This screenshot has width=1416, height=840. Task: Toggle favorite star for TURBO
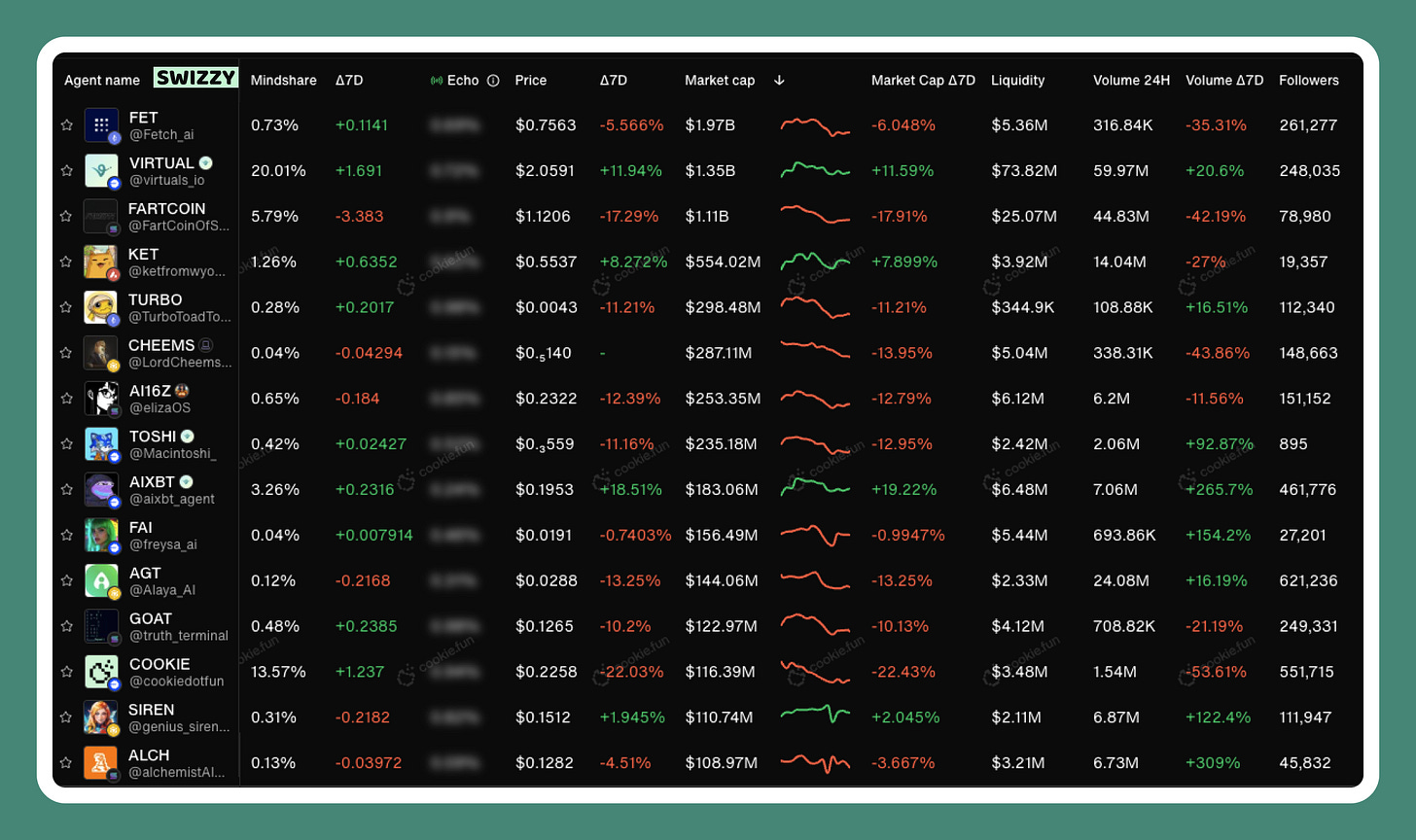(66, 307)
